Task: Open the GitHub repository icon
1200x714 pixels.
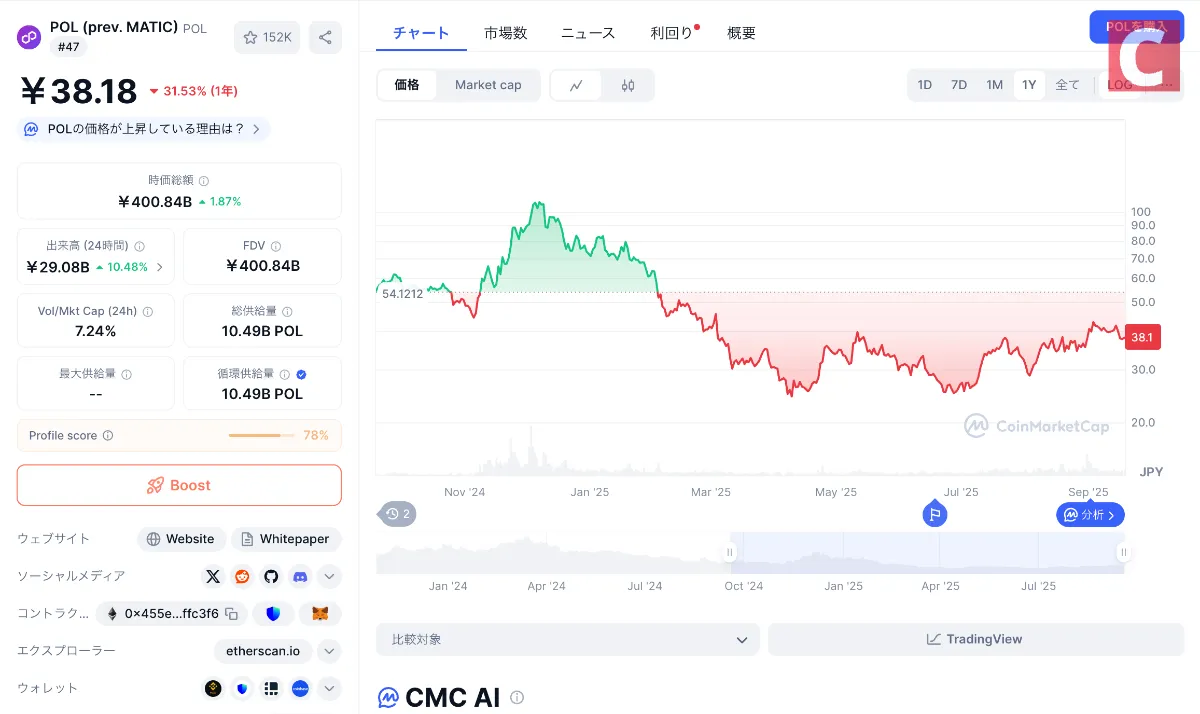Action: click(x=270, y=576)
